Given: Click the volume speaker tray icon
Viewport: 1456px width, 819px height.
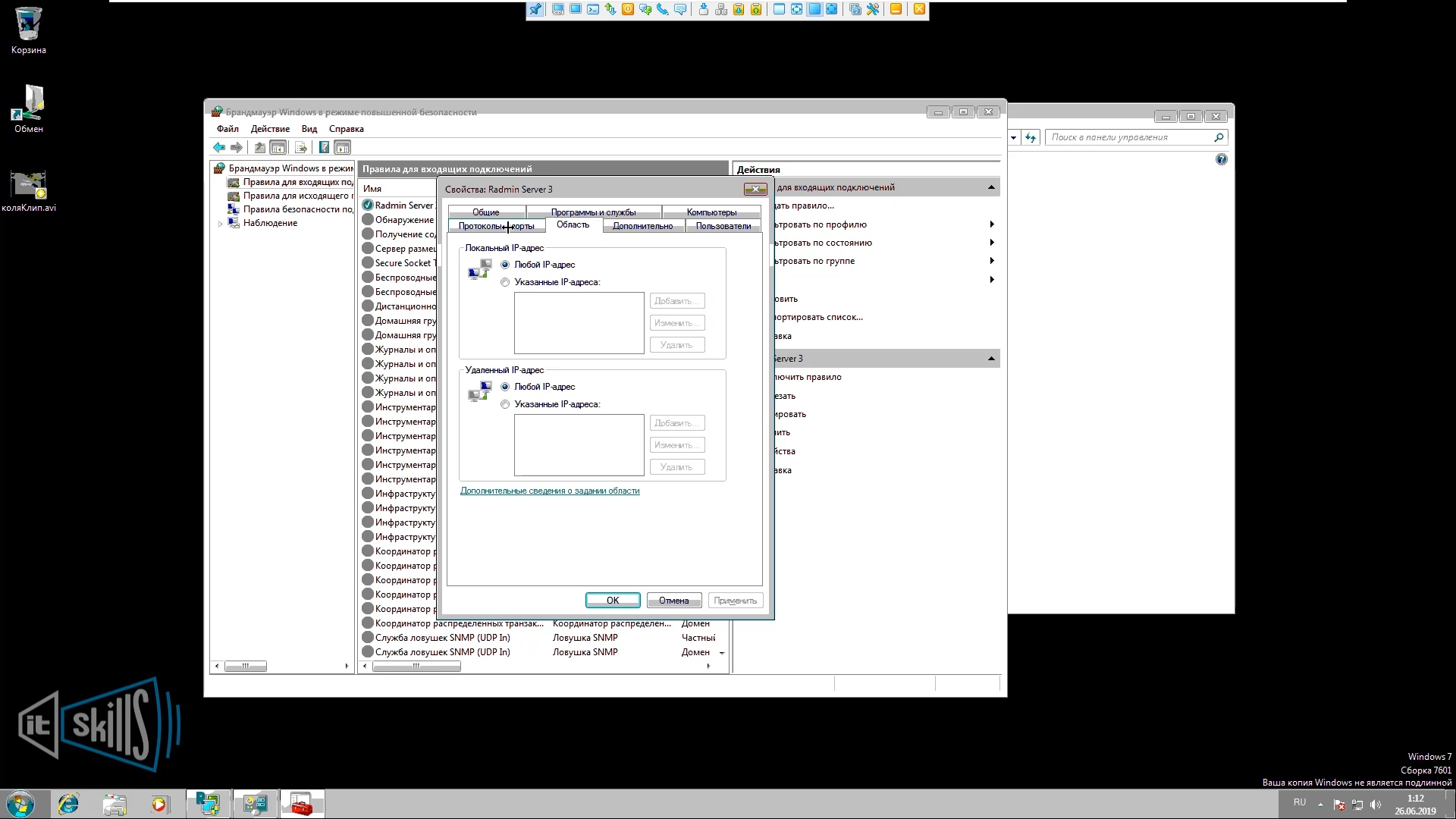Looking at the screenshot, I should coord(1376,805).
